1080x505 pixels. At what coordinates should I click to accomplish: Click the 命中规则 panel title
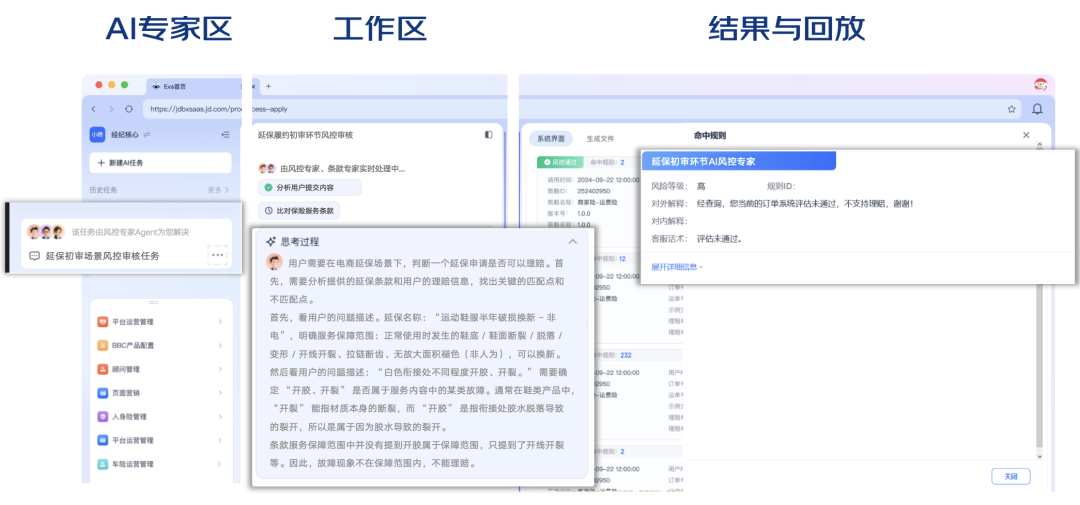(709, 135)
